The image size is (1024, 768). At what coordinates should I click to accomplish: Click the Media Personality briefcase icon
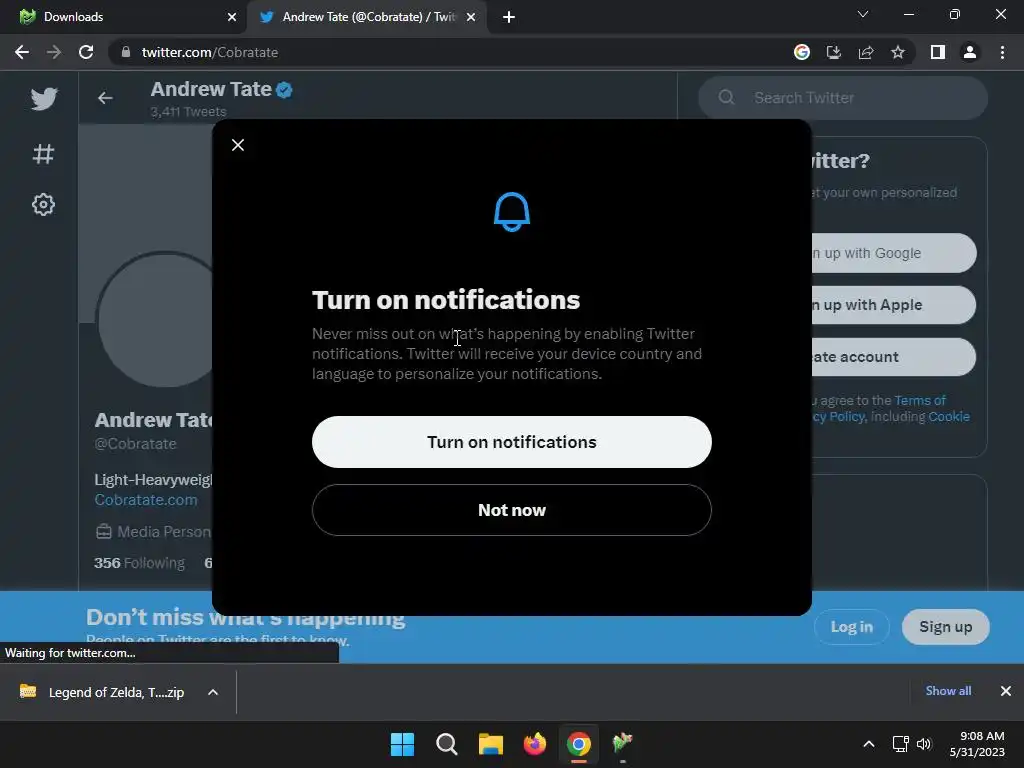pyautogui.click(x=103, y=532)
